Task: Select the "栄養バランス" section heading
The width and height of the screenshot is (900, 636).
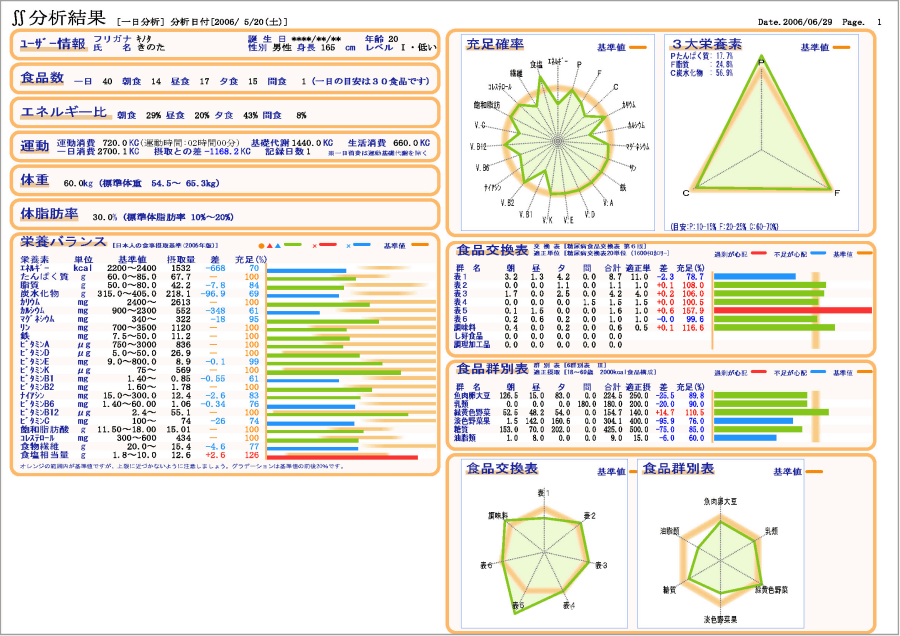Action: tap(64, 242)
